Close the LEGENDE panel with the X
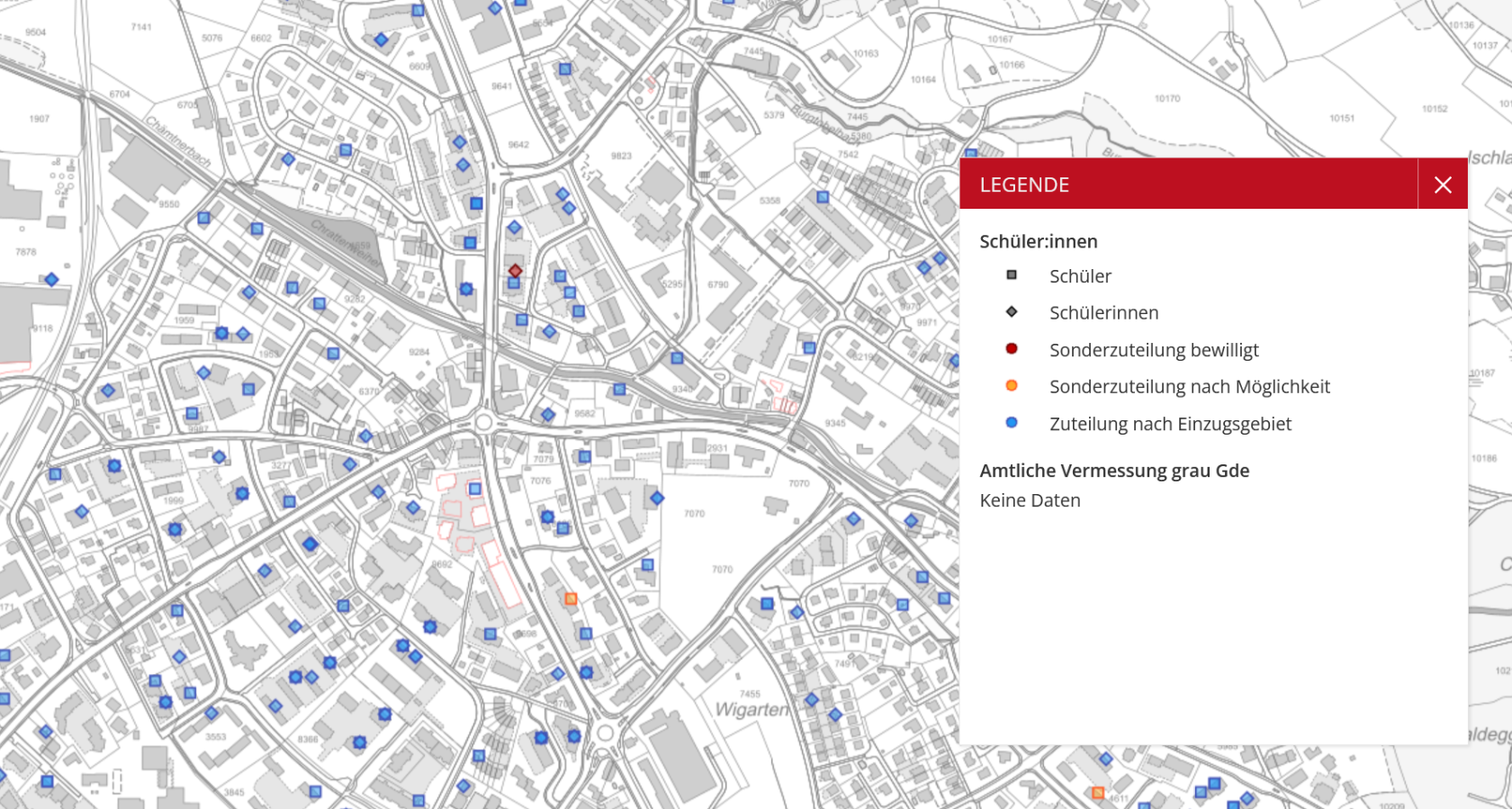Image resolution: width=1512 pixels, height=809 pixels. point(1443,184)
